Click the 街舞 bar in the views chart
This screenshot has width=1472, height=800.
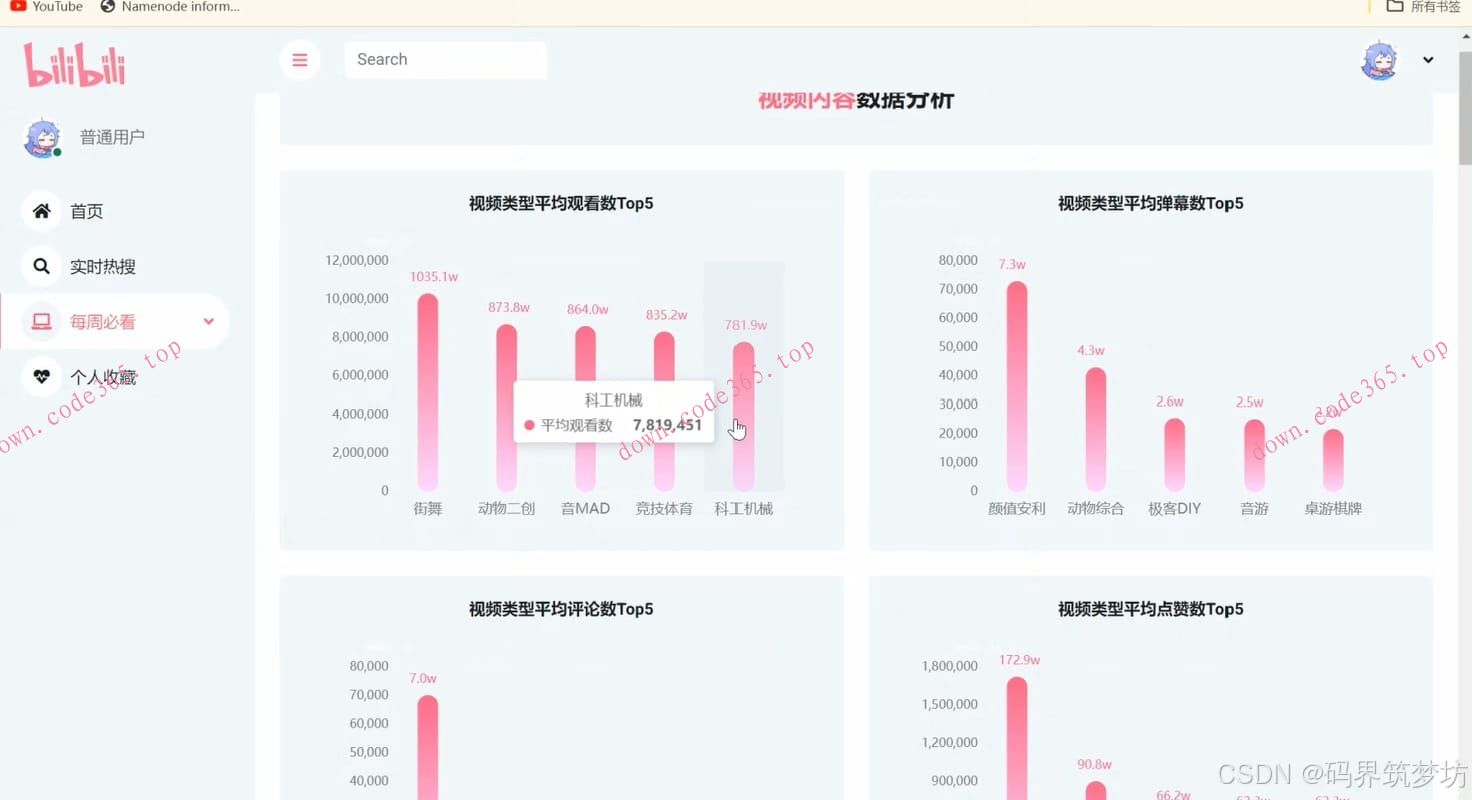tap(428, 392)
